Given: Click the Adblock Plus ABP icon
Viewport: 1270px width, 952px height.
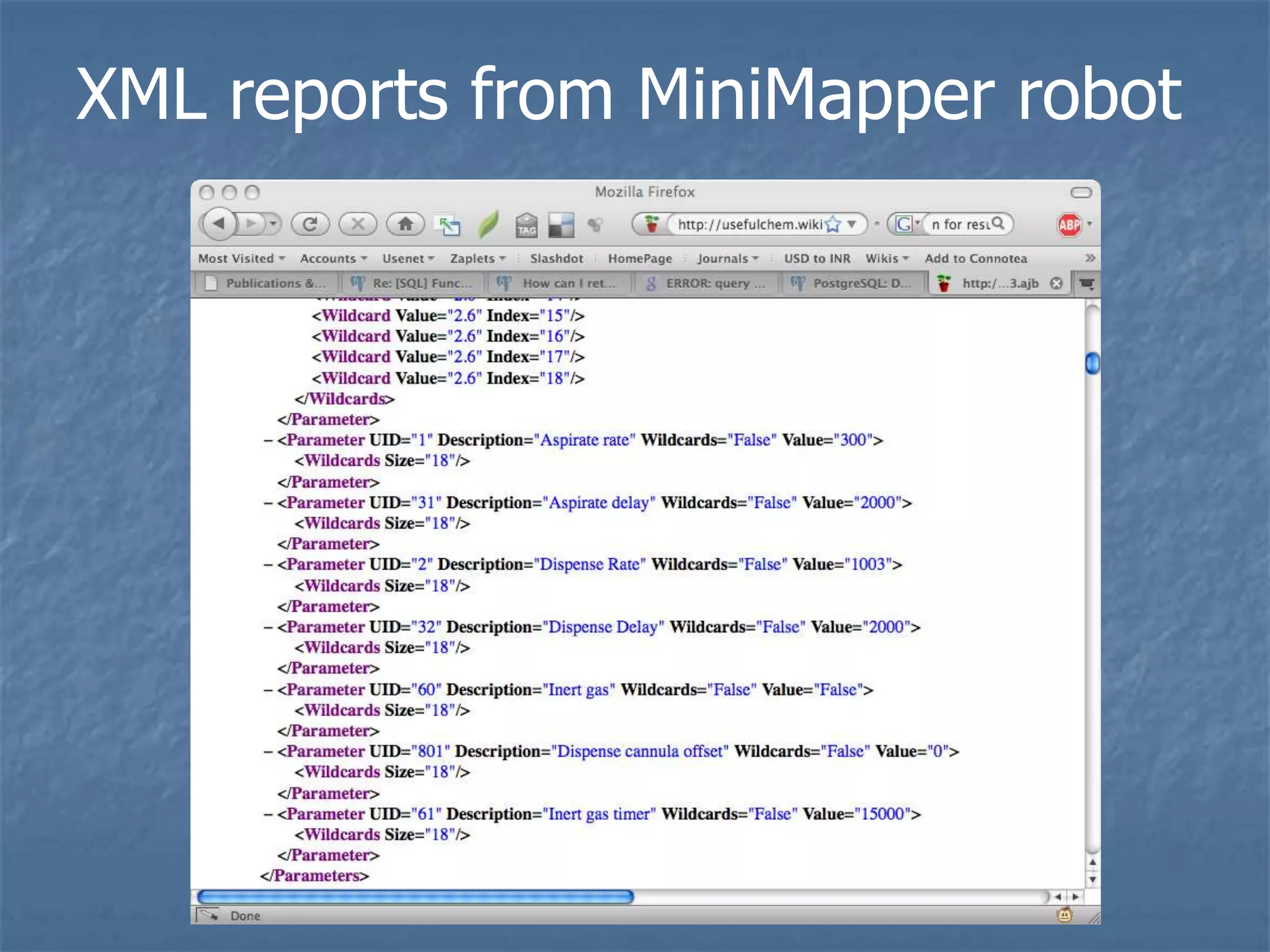Looking at the screenshot, I should [1069, 224].
